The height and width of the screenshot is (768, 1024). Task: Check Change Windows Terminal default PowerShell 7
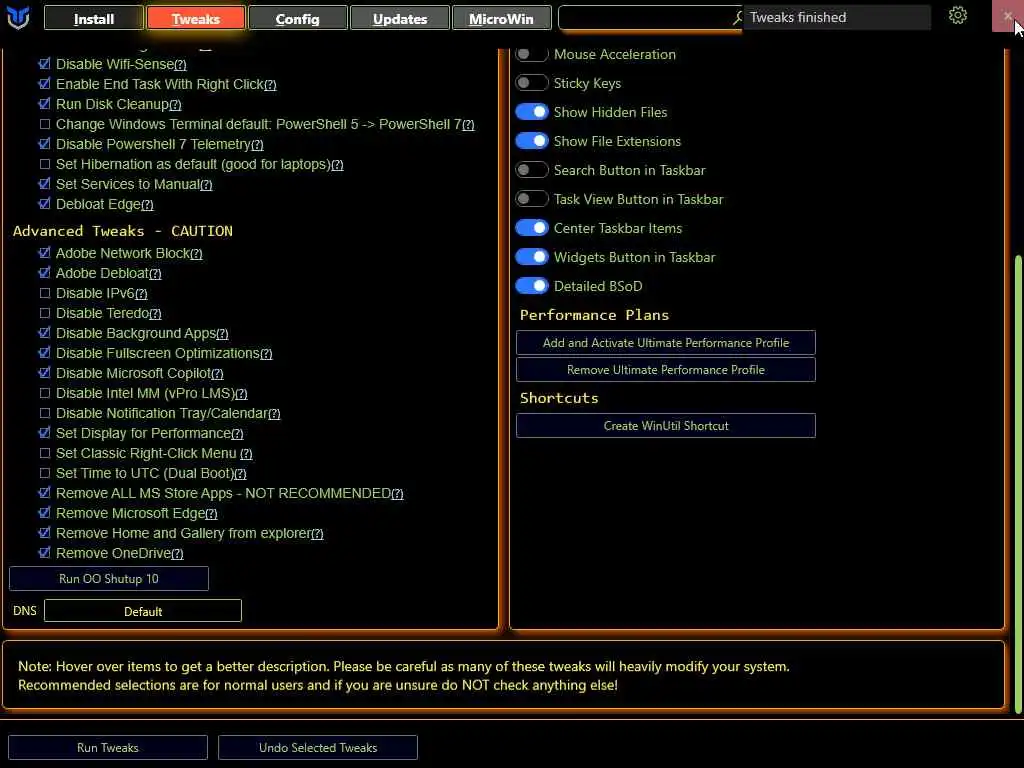[x=44, y=124]
